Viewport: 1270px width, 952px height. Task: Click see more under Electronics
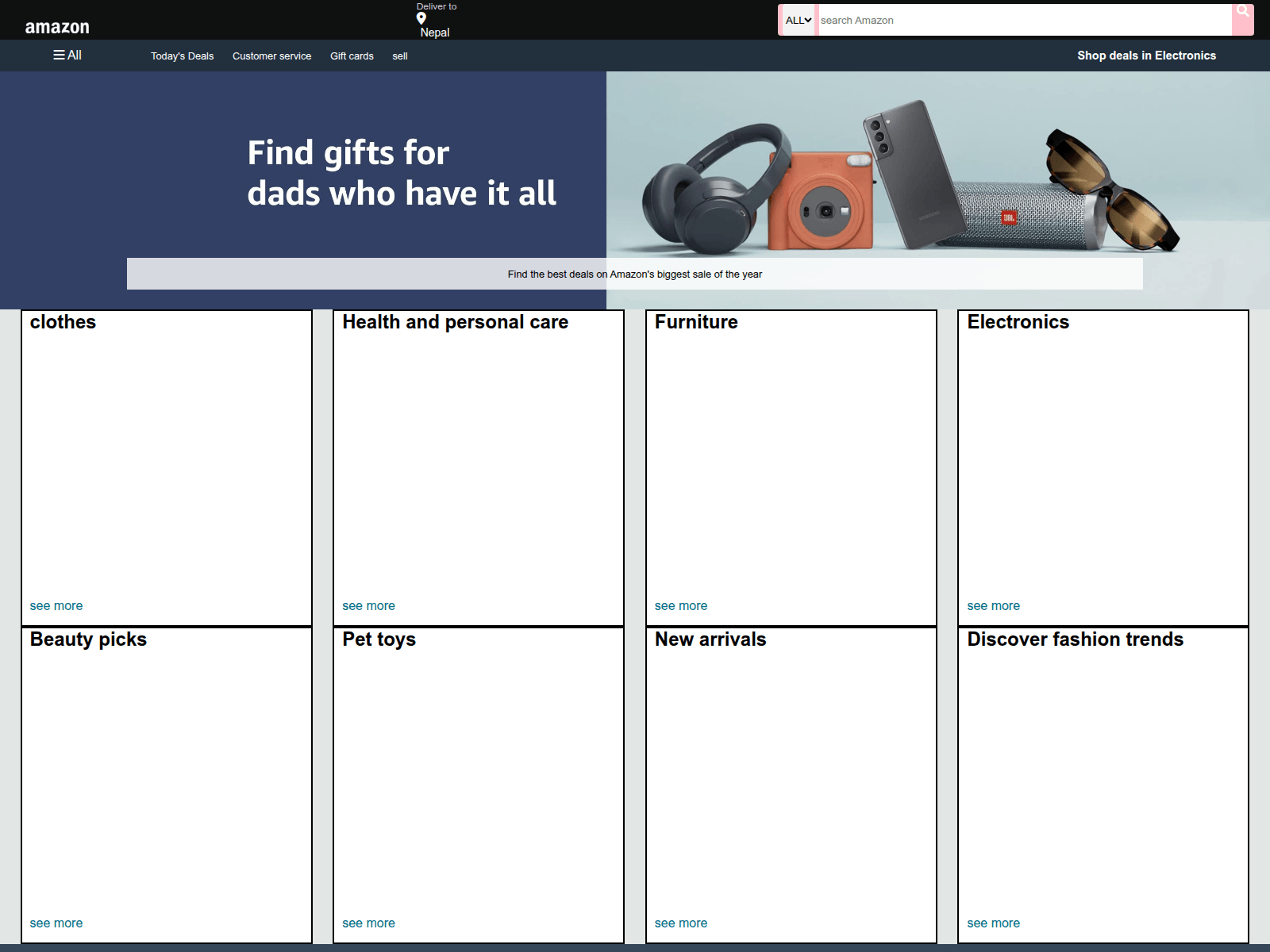pyautogui.click(x=993, y=605)
